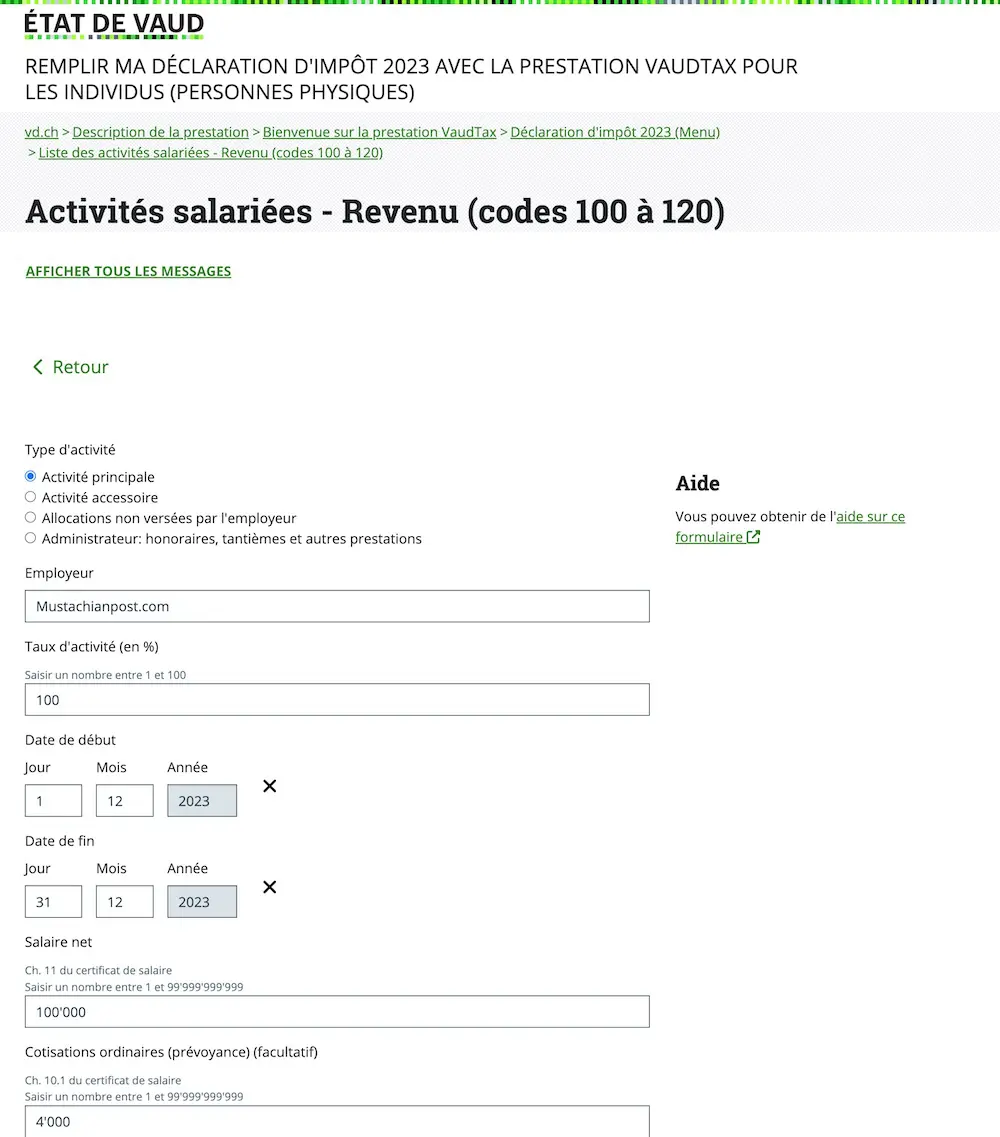Choose Administrateur honoraires, tantièmes option
The width and height of the screenshot is (1000, 1137).
tap(30, 538)
